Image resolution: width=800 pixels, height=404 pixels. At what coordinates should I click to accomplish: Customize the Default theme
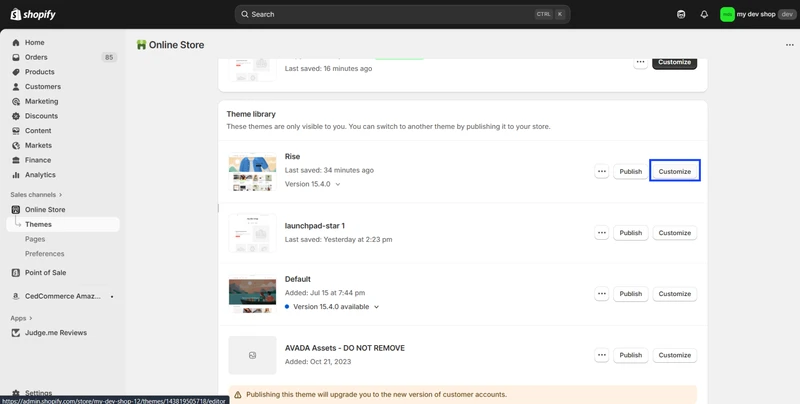[674, 294]
